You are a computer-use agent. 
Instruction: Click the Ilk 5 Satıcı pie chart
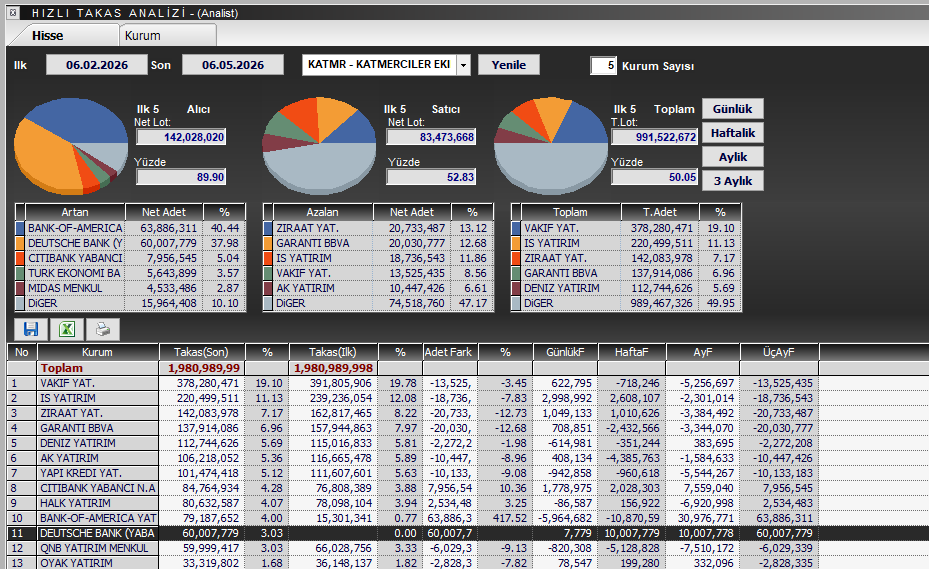tap(319, 147)
